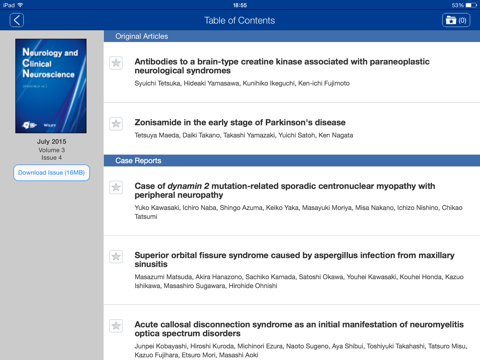Tap the Wi-Fi icon in status bar

(20, 5)
